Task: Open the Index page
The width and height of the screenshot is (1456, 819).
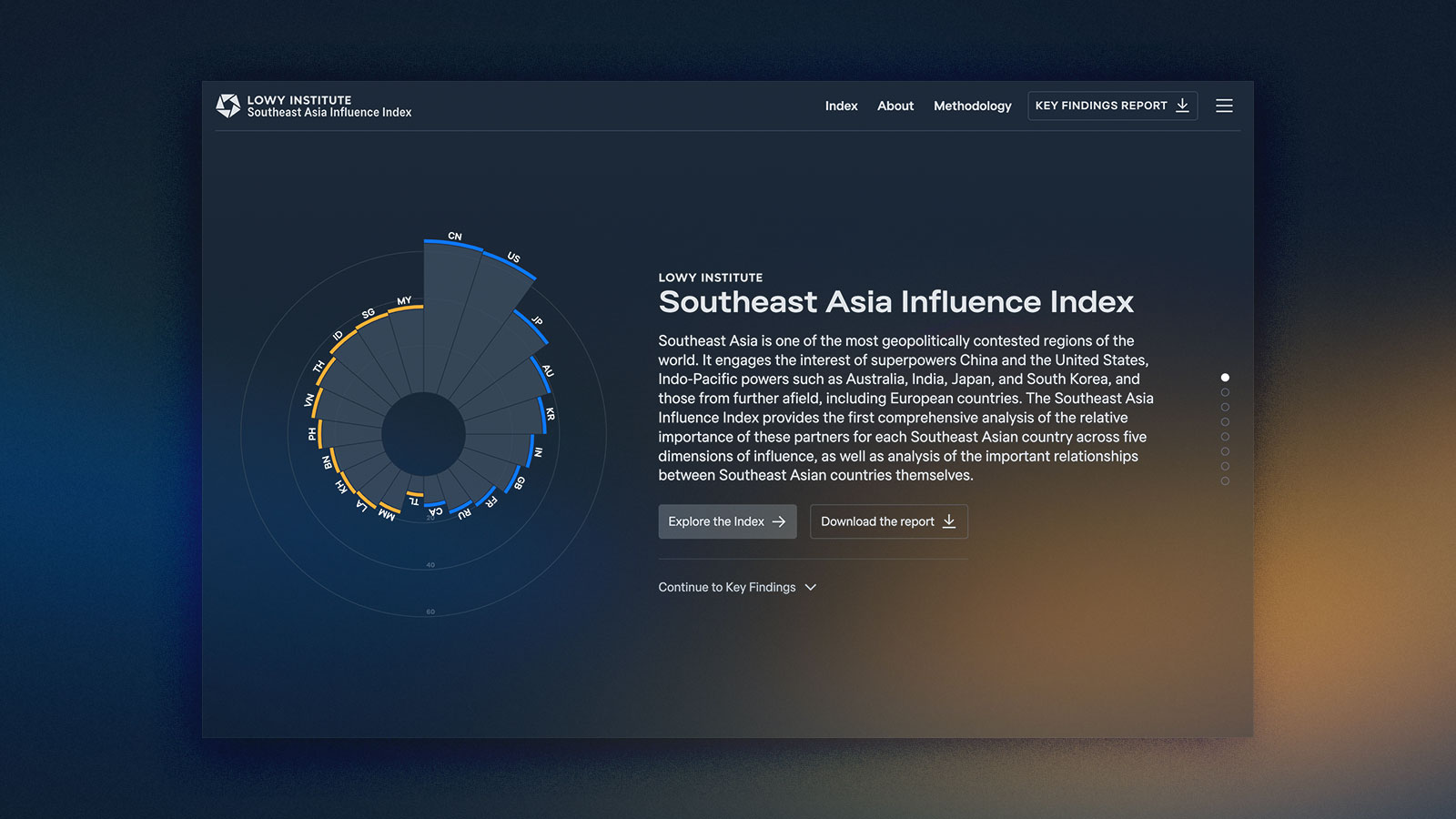Action: (841, 106)
